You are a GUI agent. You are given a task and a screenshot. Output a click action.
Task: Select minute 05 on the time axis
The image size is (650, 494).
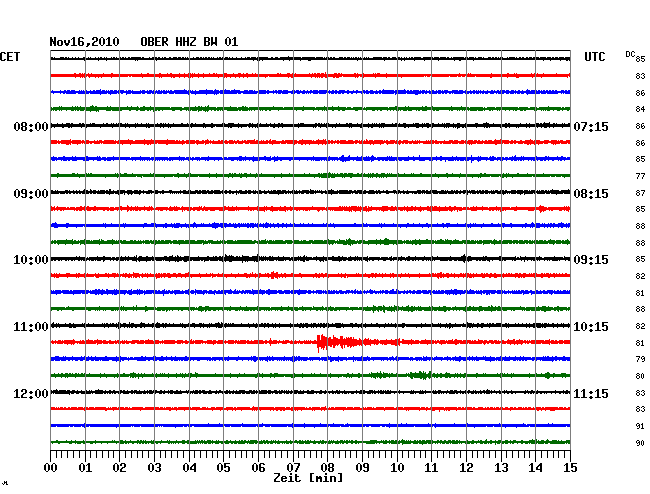pyautogui.click(x=223, y=468)
